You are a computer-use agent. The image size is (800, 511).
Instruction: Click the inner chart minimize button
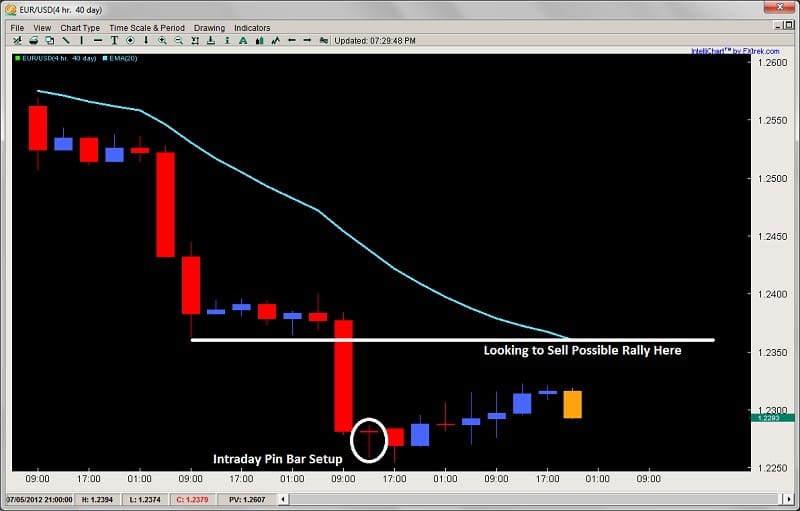[x=779, y=25]
